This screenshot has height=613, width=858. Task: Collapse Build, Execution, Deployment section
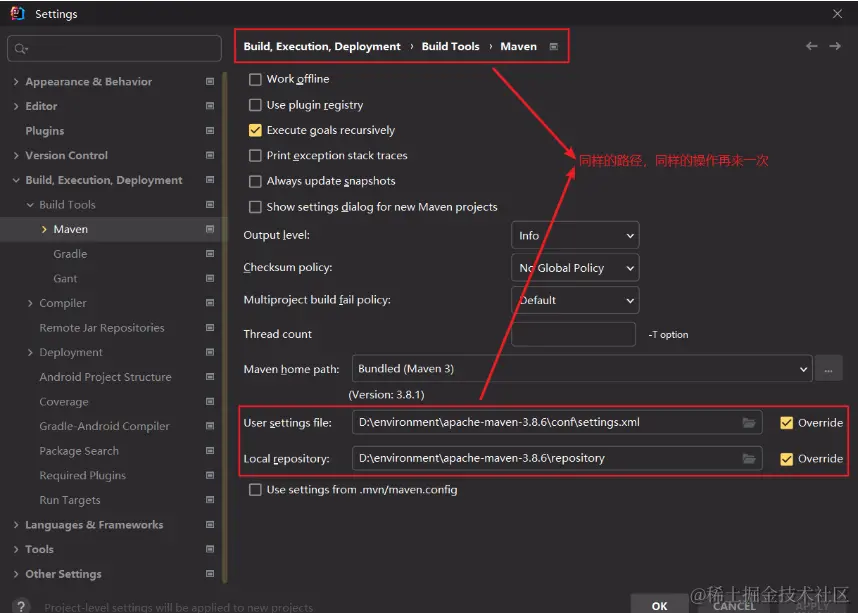tap(16, 180)
